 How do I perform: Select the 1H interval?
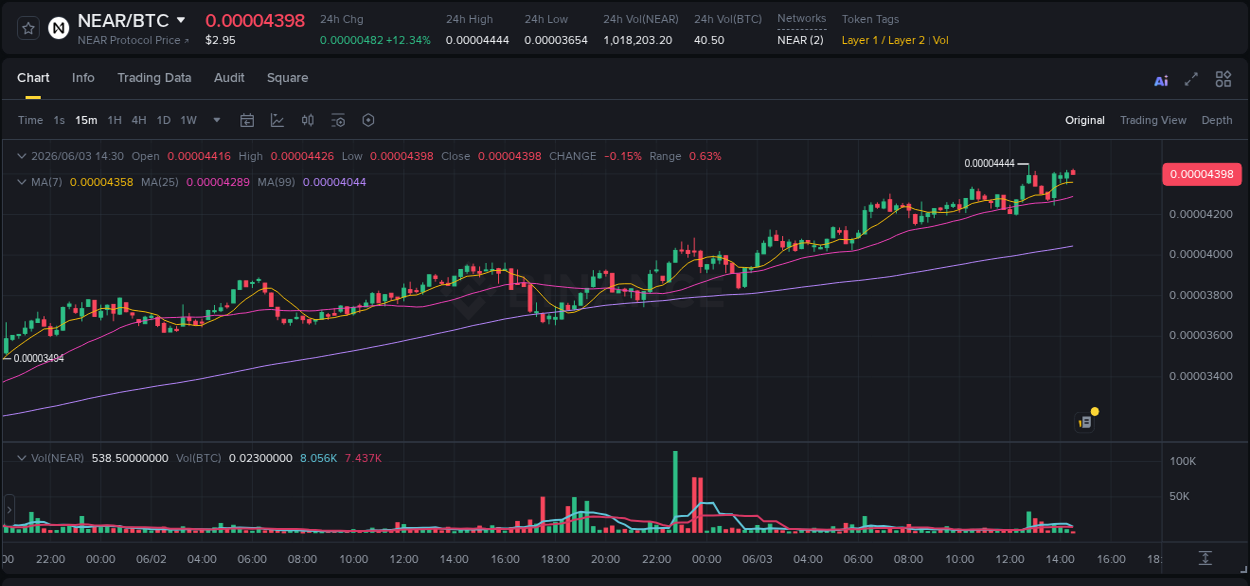pyautogui.click(x=114, y=120)
